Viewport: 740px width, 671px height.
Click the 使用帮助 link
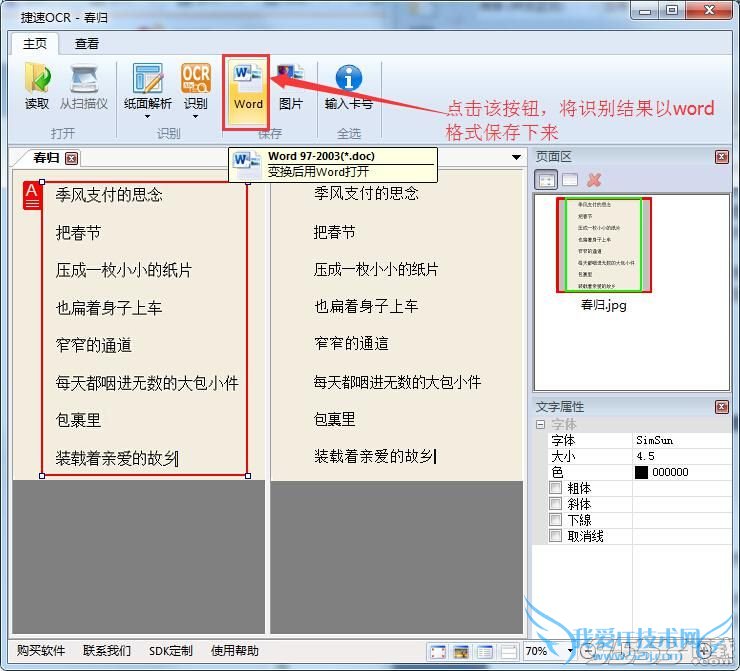(235, 651)
